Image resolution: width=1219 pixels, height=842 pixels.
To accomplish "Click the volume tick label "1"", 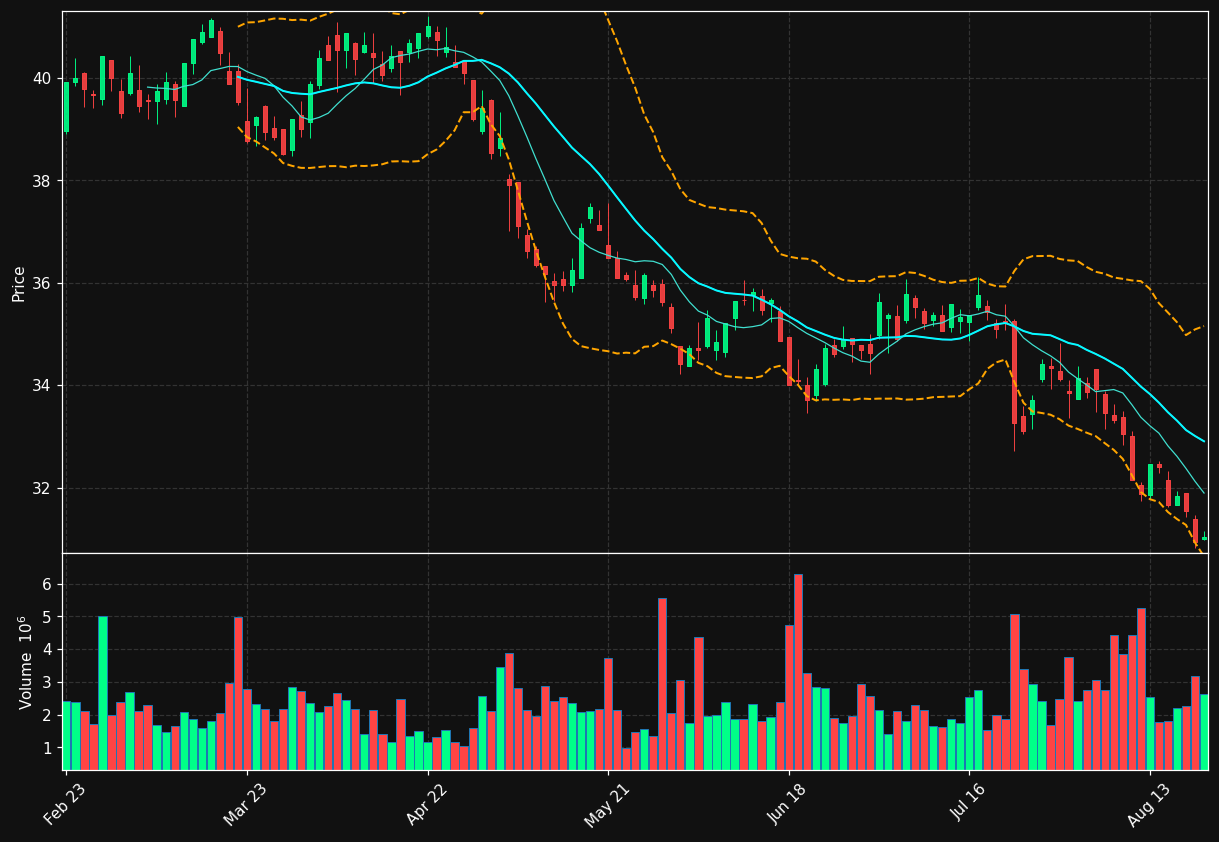I will point(47,748).
